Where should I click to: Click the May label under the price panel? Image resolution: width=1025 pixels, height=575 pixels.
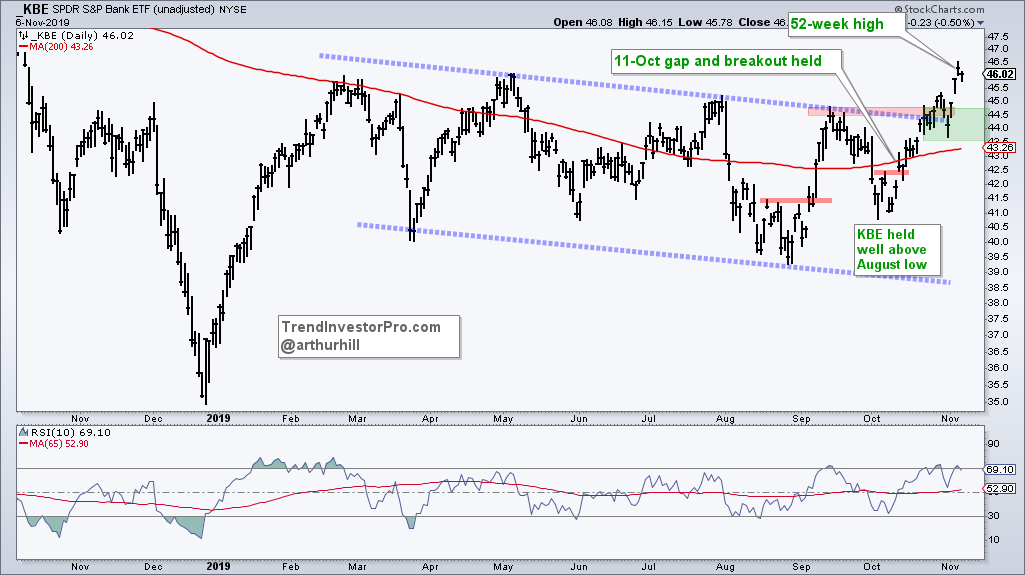coord(503,419)
